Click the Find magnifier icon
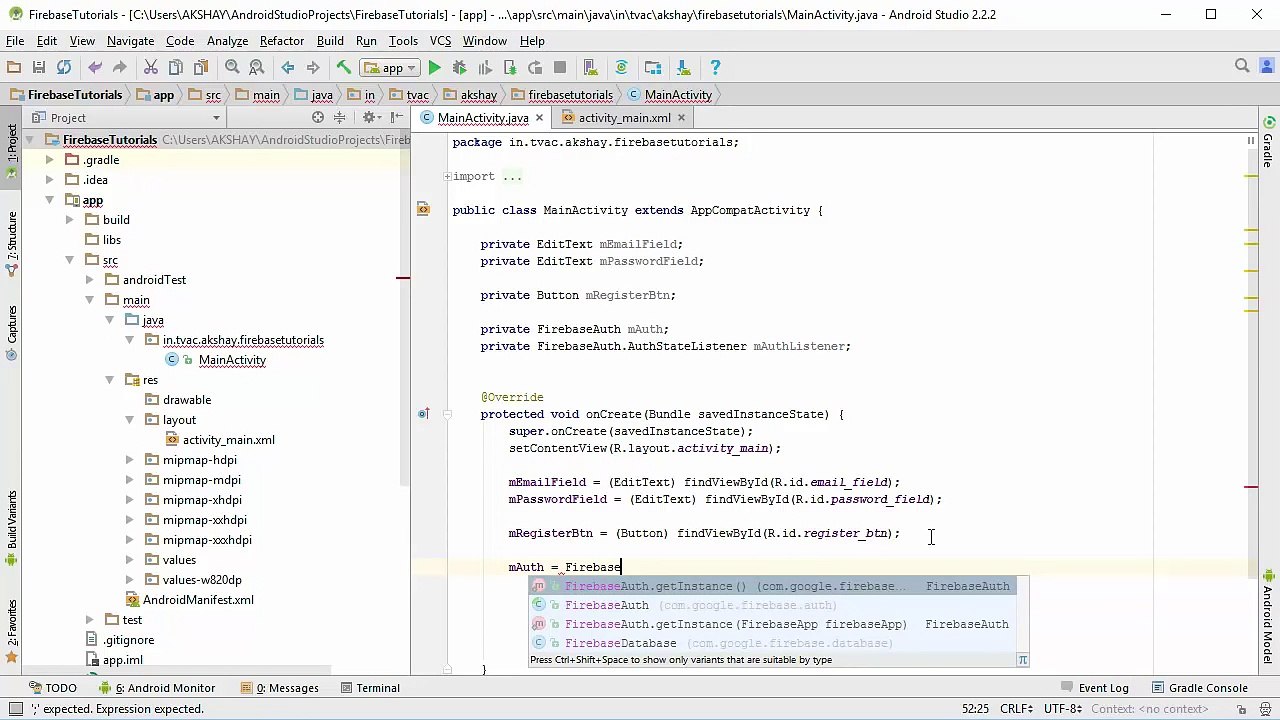The image size is (1280, 720). tap(232, 68)
